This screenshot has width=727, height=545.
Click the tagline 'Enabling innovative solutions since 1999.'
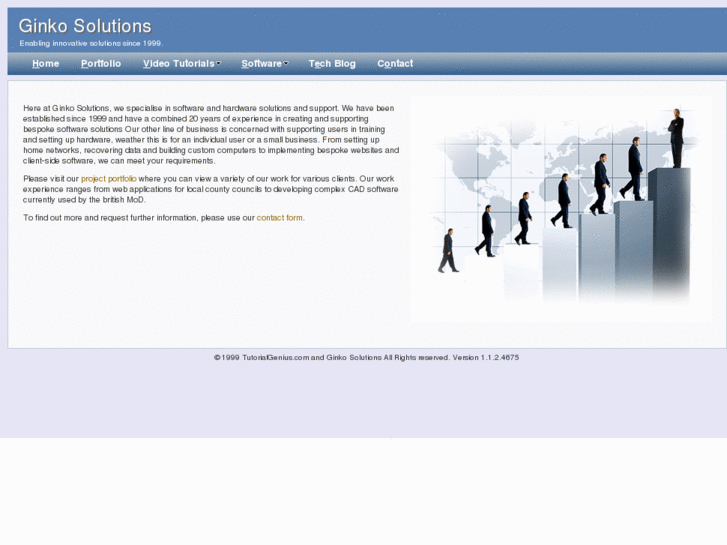tap(91, 43)
